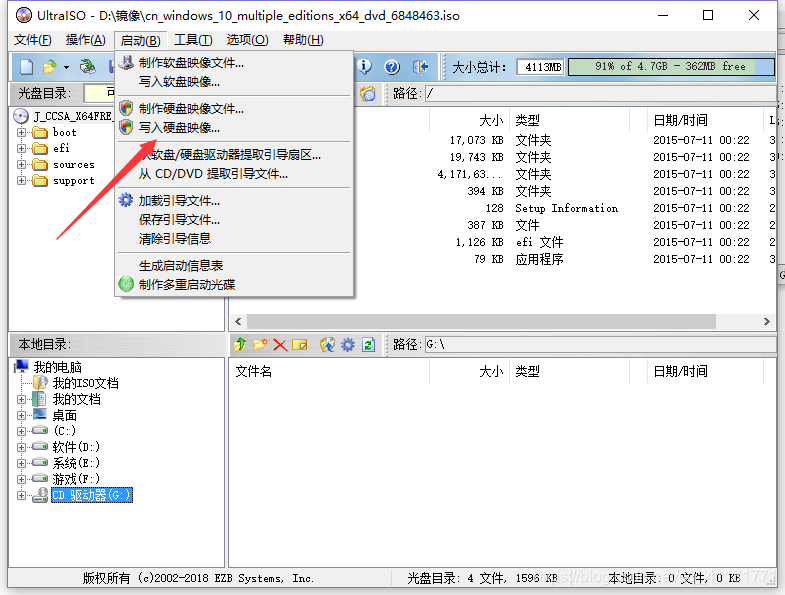
Task: Click the green disc icon by 制作多重启动光碟
Action: [x=126, y=284]
